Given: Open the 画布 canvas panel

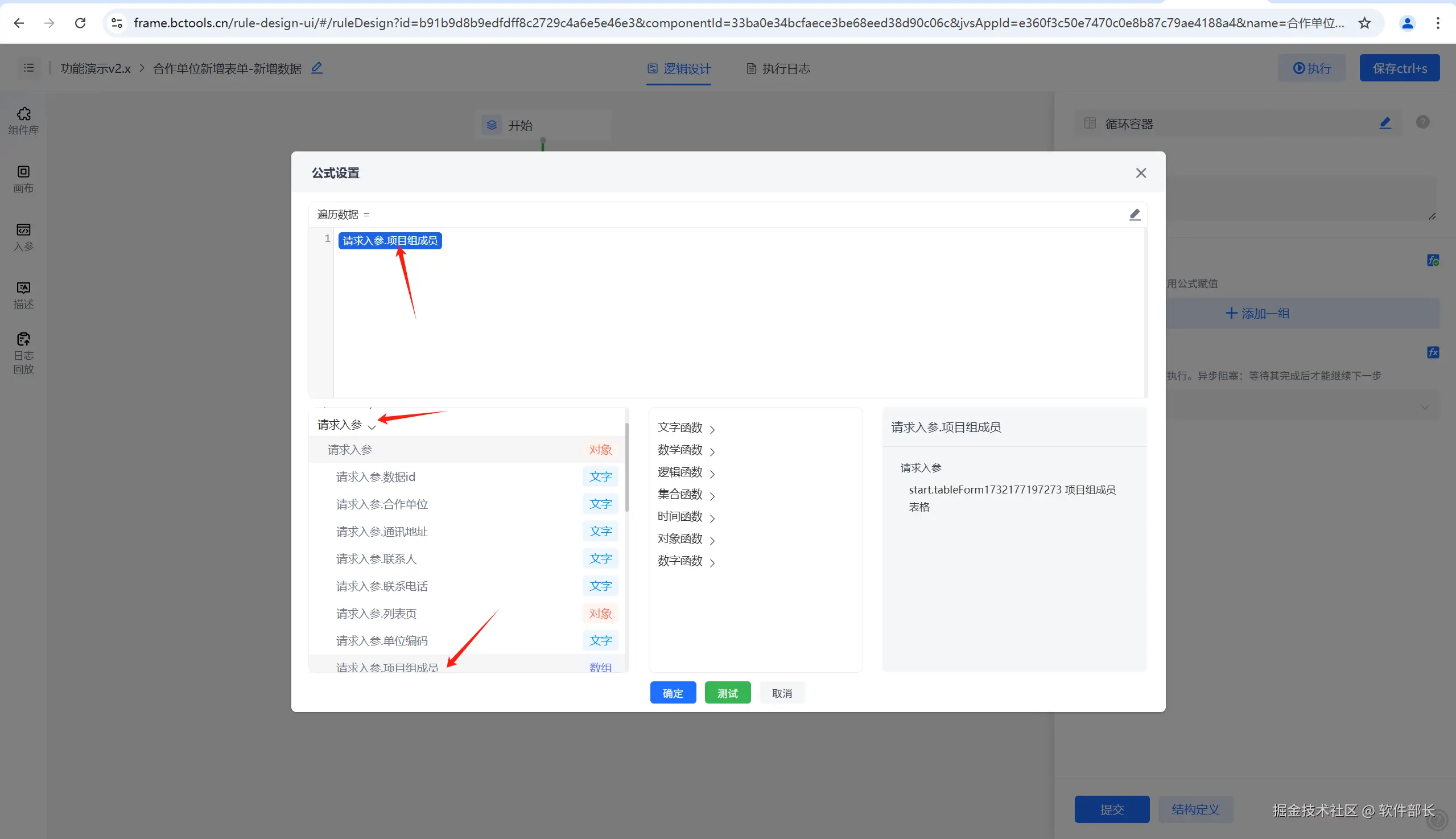Looking at the screenshot, I should (24, 179).
